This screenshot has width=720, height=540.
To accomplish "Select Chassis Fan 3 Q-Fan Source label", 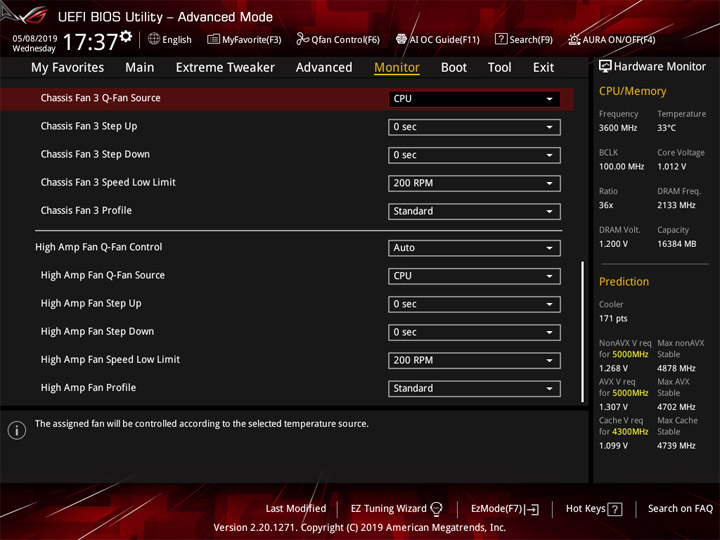I will pyautogui.click(x=101, y=98).
